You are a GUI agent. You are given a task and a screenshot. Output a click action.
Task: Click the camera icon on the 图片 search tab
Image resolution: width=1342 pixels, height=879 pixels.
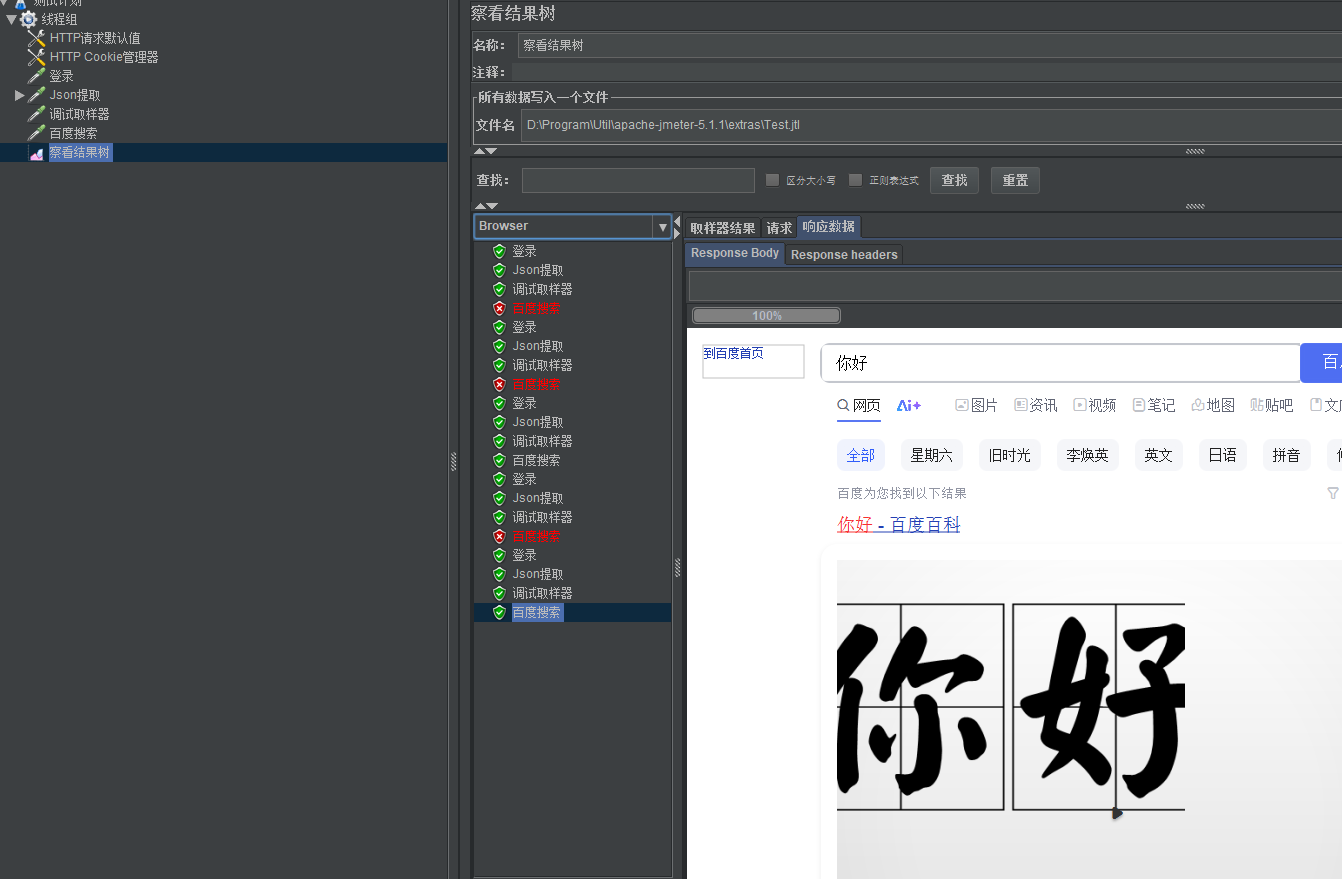tap(961, 404)
